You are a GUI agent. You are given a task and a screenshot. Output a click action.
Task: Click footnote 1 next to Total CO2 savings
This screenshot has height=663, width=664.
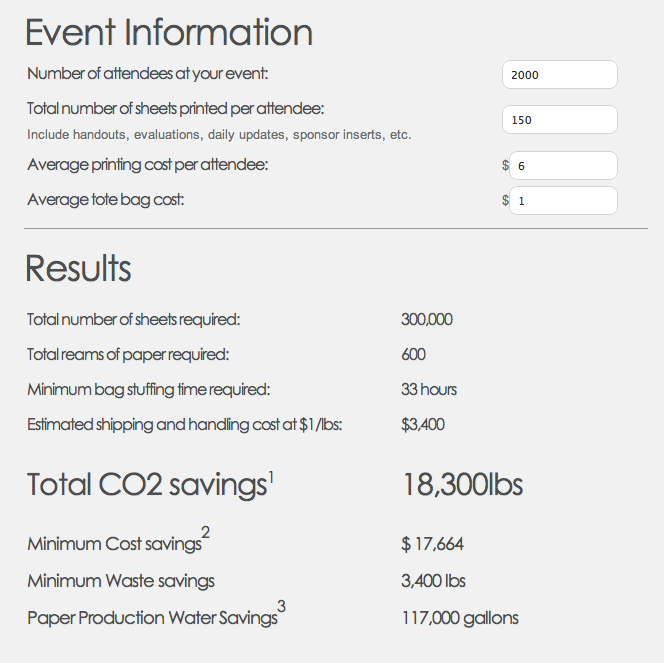(x=271, y=478)
